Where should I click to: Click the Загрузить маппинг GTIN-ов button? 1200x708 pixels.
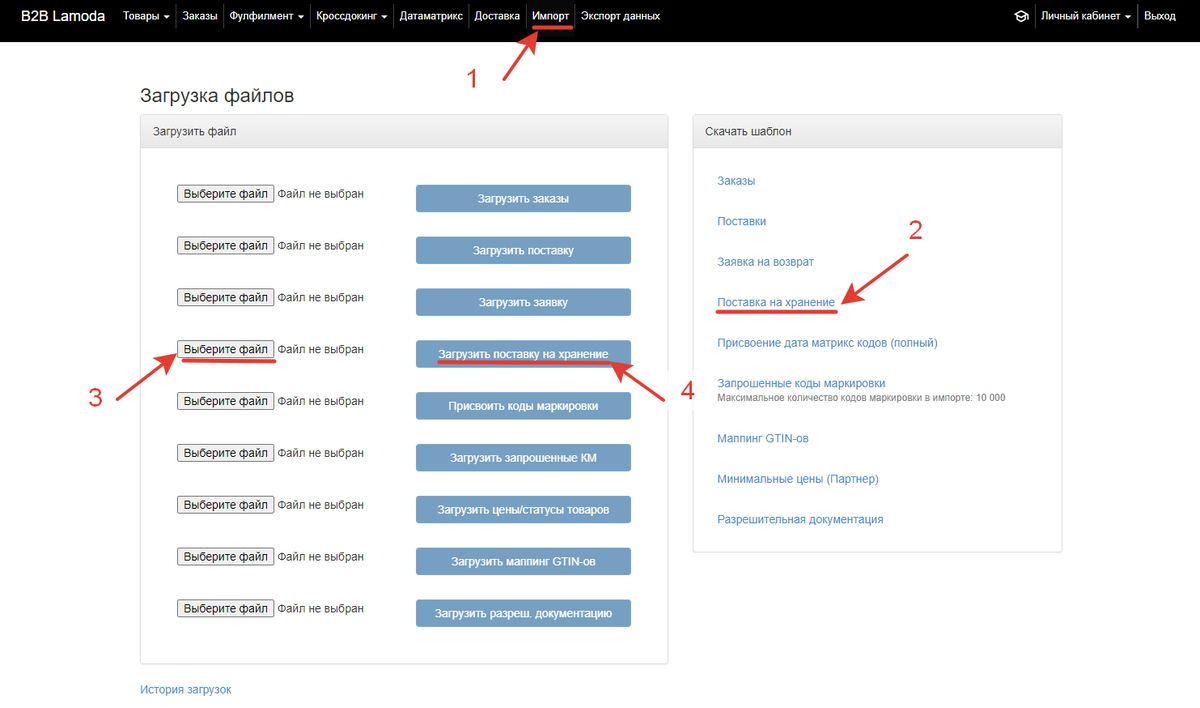click(x=523, y=561)
